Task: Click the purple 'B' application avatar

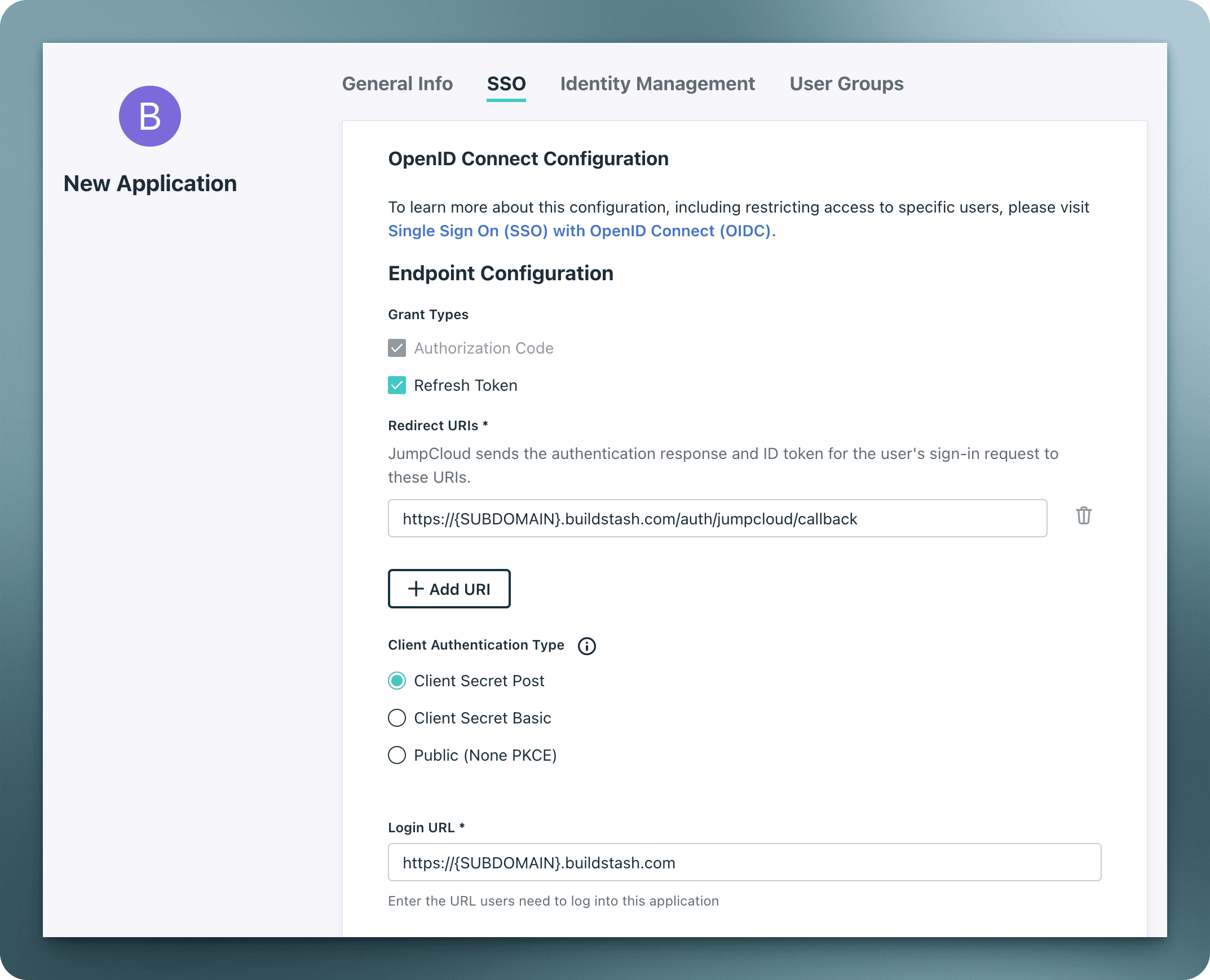Action: point(149,116)
